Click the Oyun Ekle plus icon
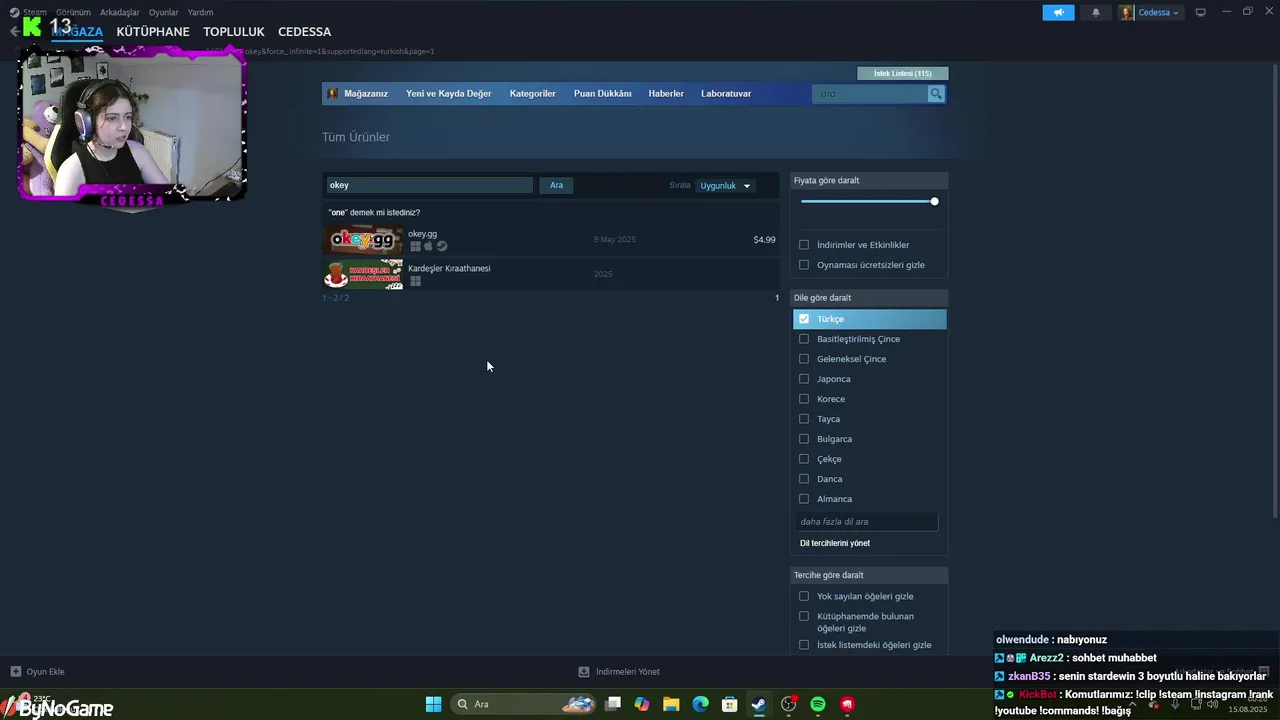1280x720 pixels. [x=15, y=672]
